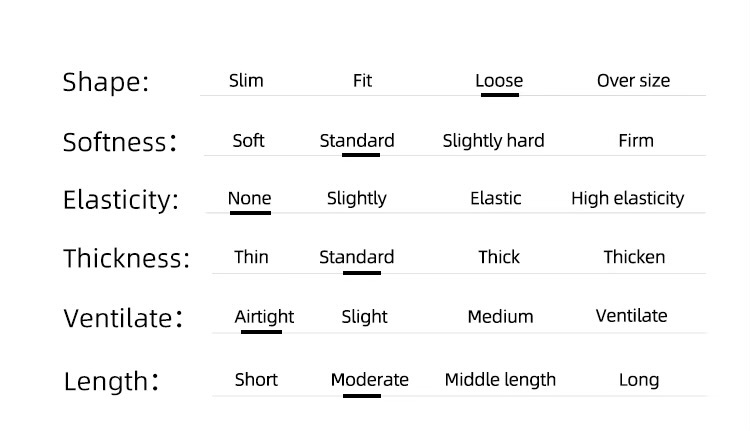Select Thicken thickness option
The width and height of the screenshot is (750, 431).
[634, 257]
